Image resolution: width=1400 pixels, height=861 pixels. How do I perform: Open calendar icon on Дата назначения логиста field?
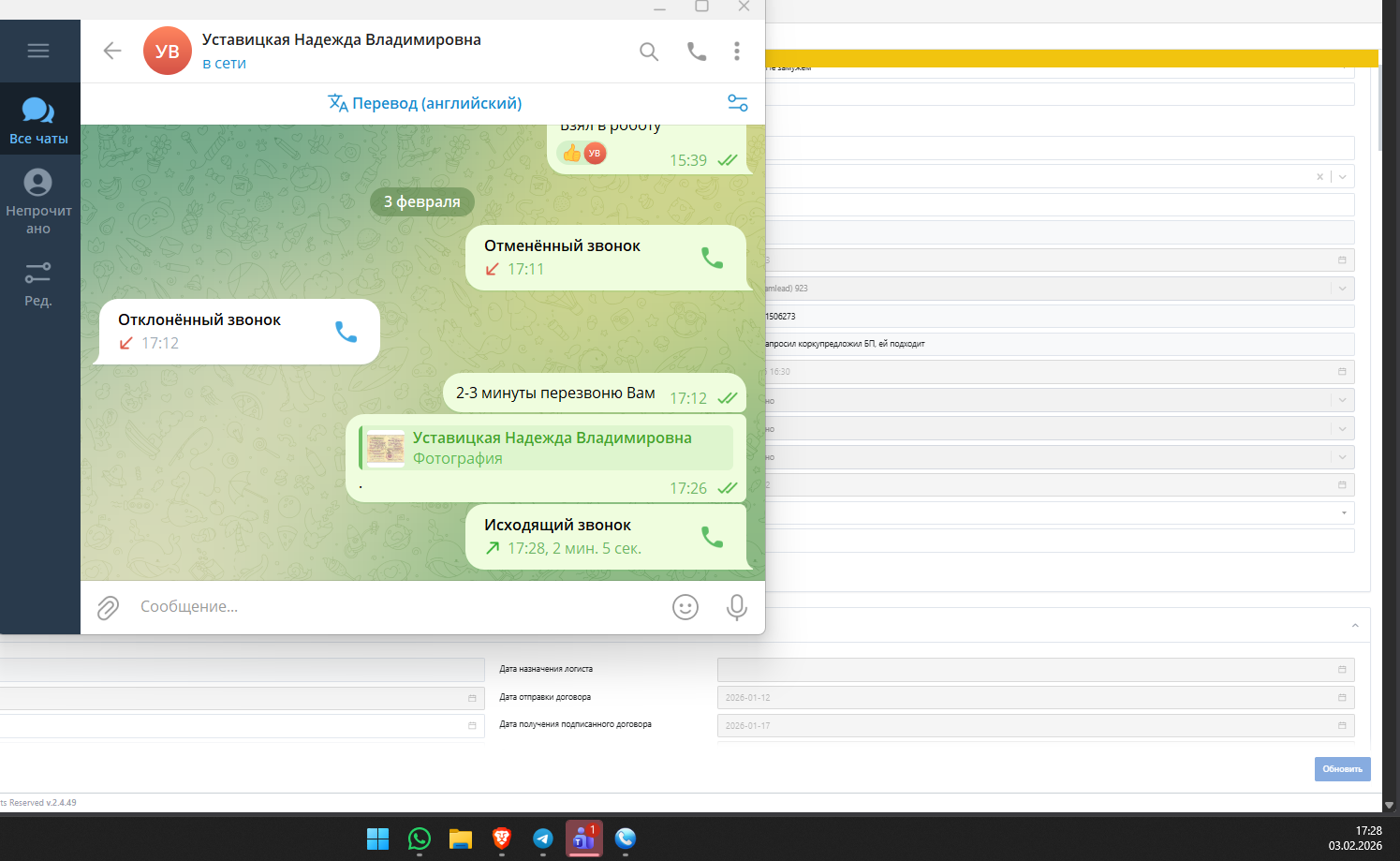[1342, 670]
